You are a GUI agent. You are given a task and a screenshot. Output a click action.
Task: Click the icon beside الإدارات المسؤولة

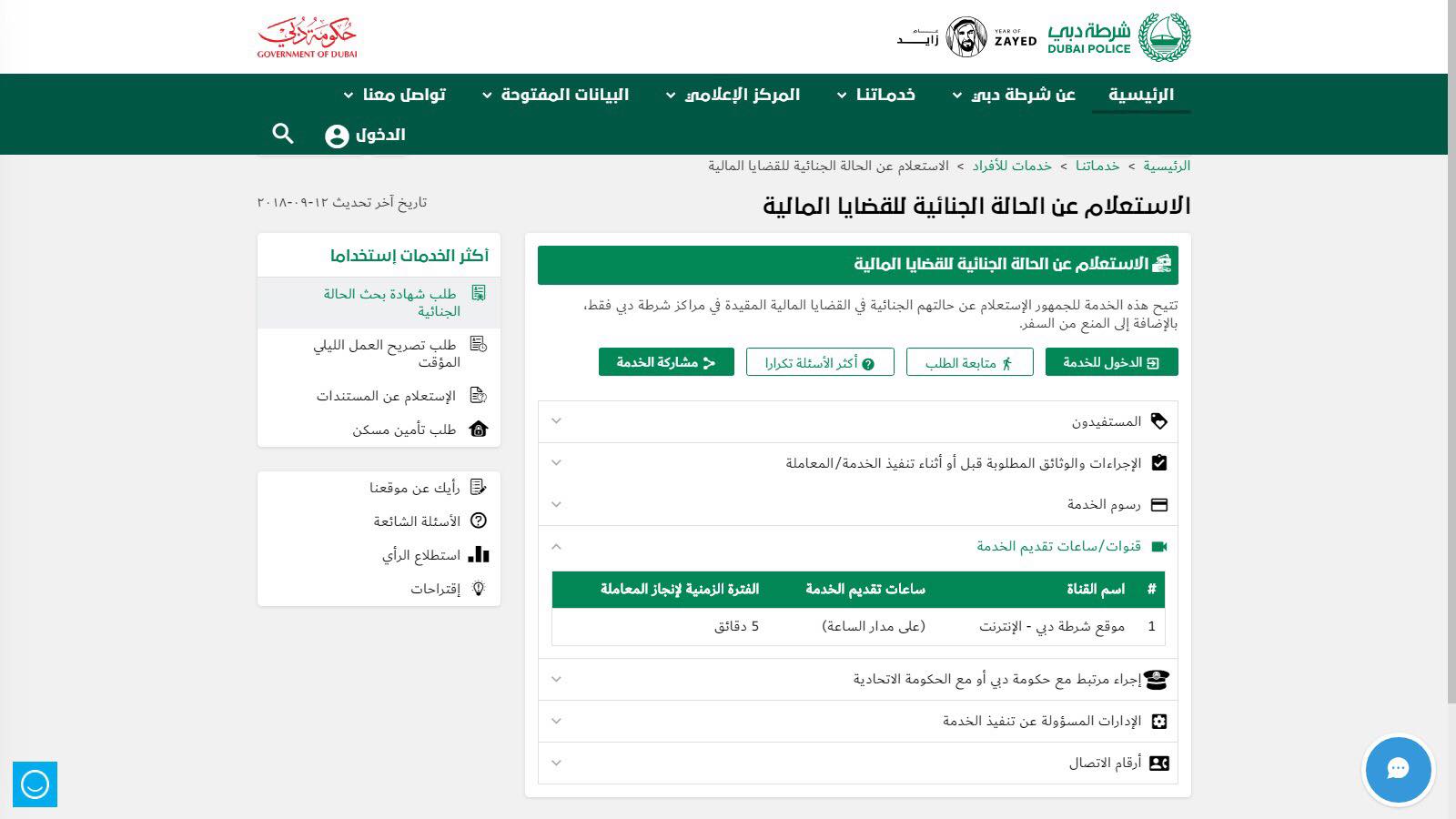[1159, 722]
